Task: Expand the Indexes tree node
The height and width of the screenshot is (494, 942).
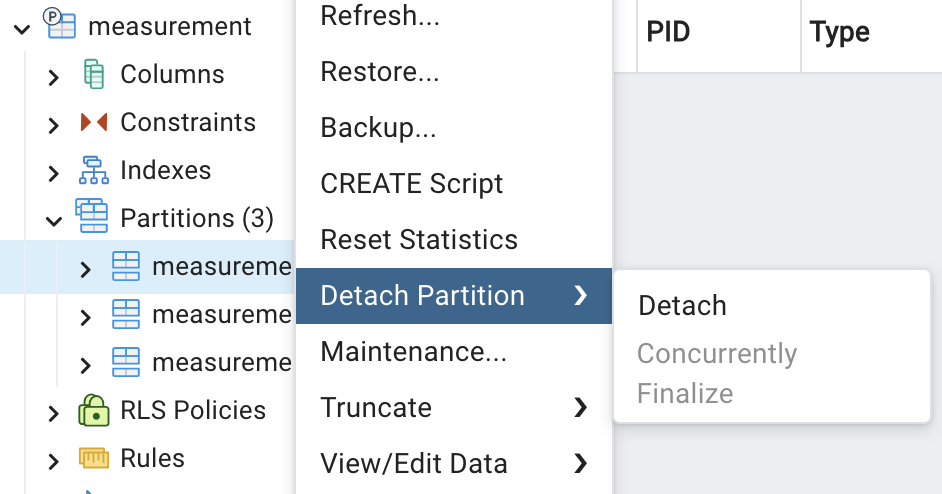Action: tap(54, 172)
